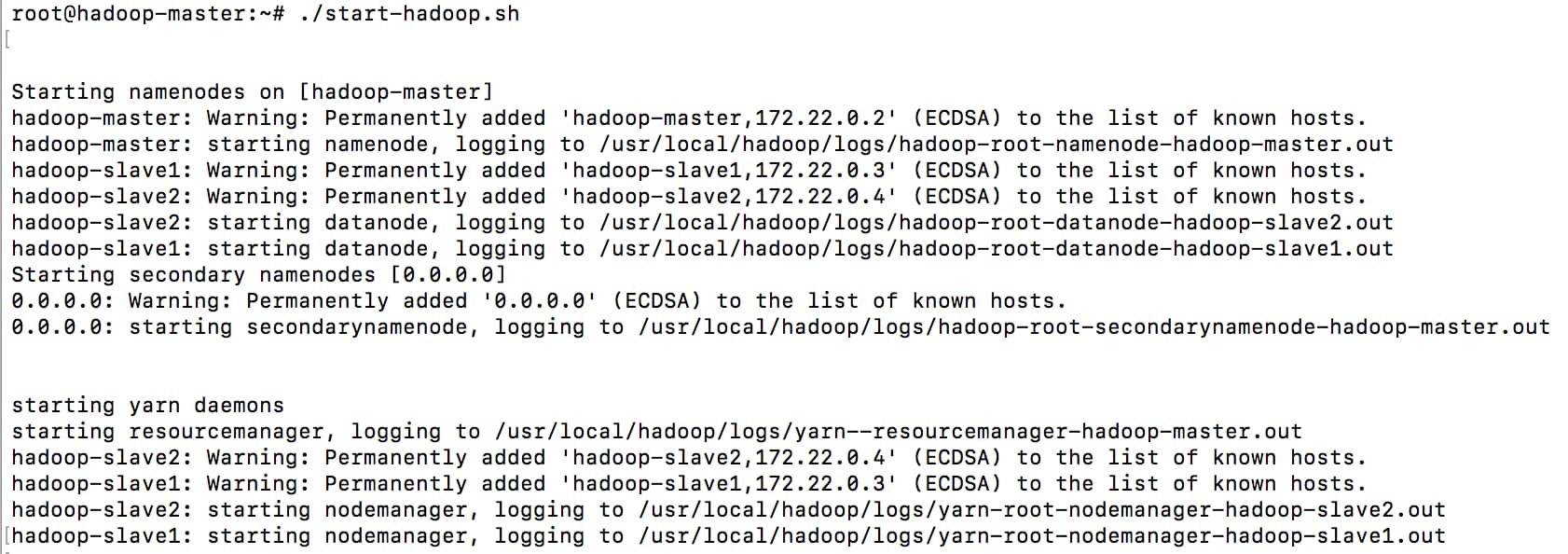Click the 'Starting secondary namenodes' line

pyautogui.click(x=193, y=275)
